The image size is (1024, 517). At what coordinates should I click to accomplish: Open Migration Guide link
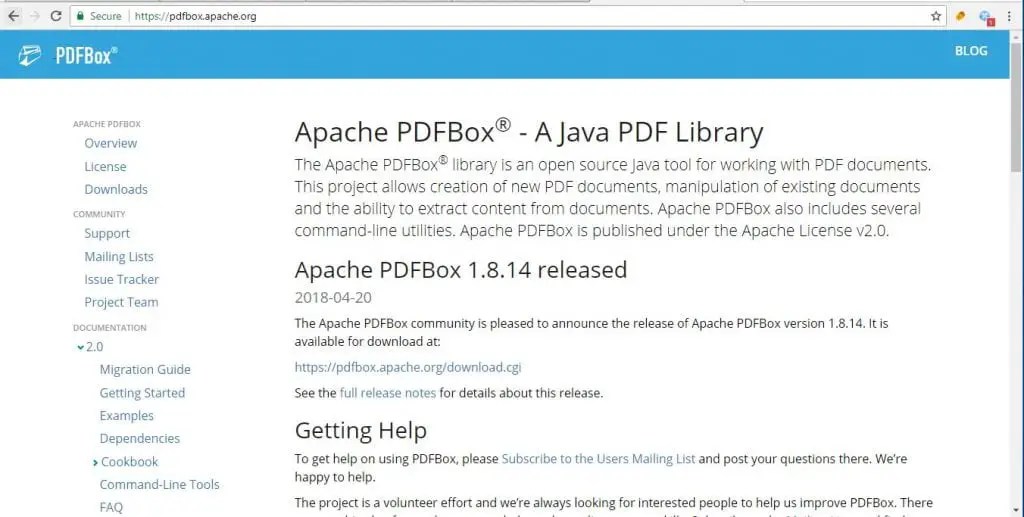(145, 369)
